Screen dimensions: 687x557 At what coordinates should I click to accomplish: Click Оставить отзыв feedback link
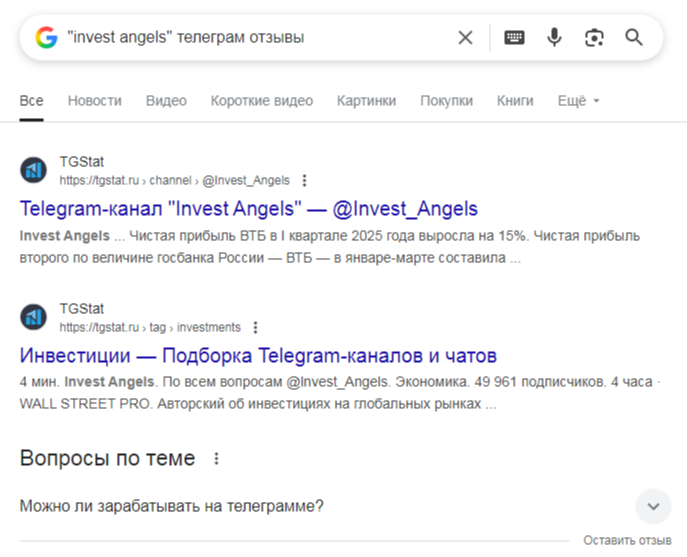pyautogui.click(x=627, y=540)
